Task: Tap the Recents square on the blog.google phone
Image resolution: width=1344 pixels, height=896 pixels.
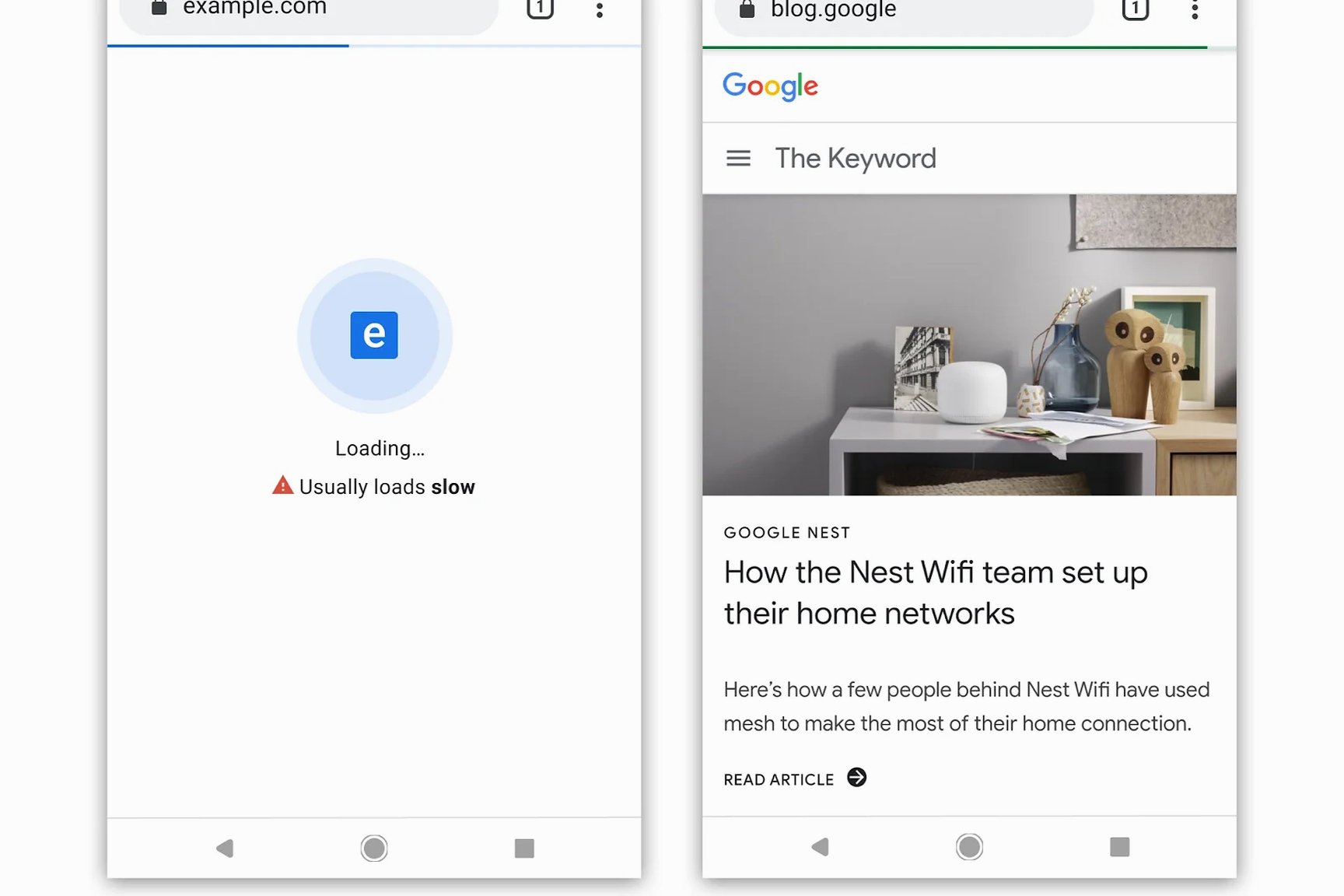Action: (x=1119, y=846)
